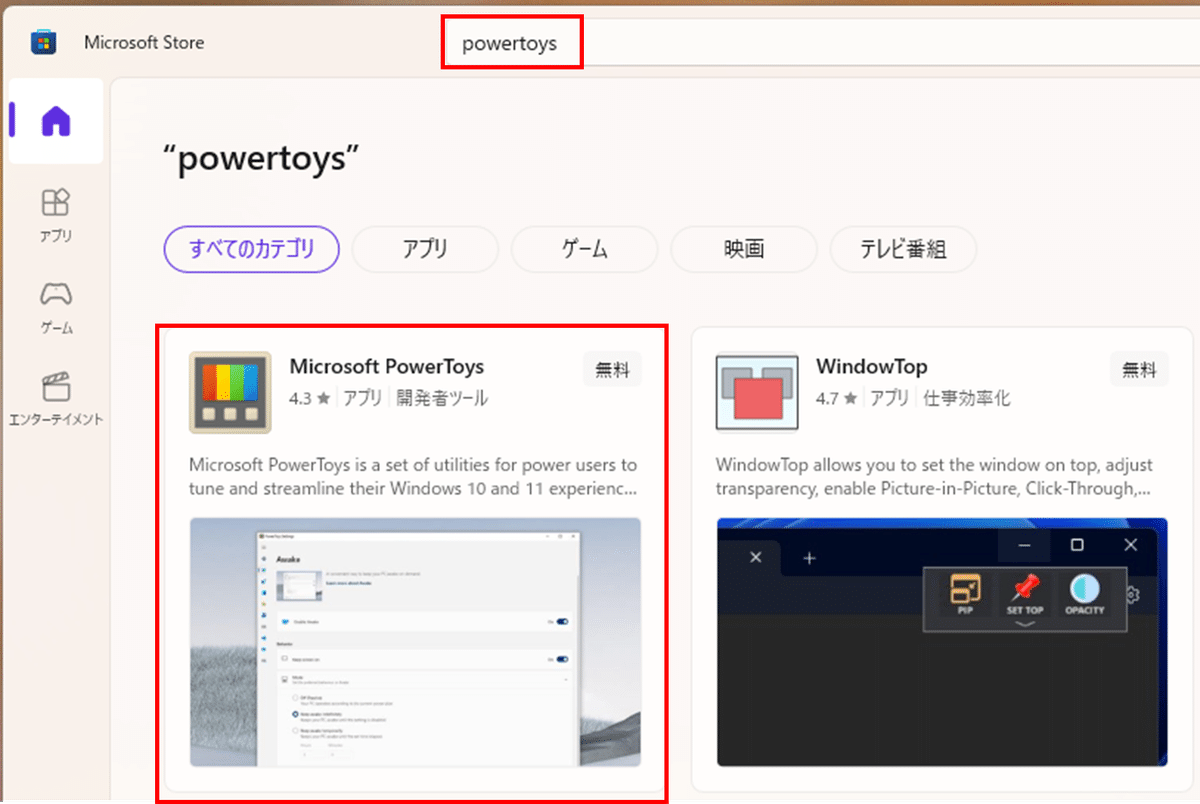The image size is (1200, 804).
Task: Open the アプリ section in sidebar
Action: [x=56, y=216]
